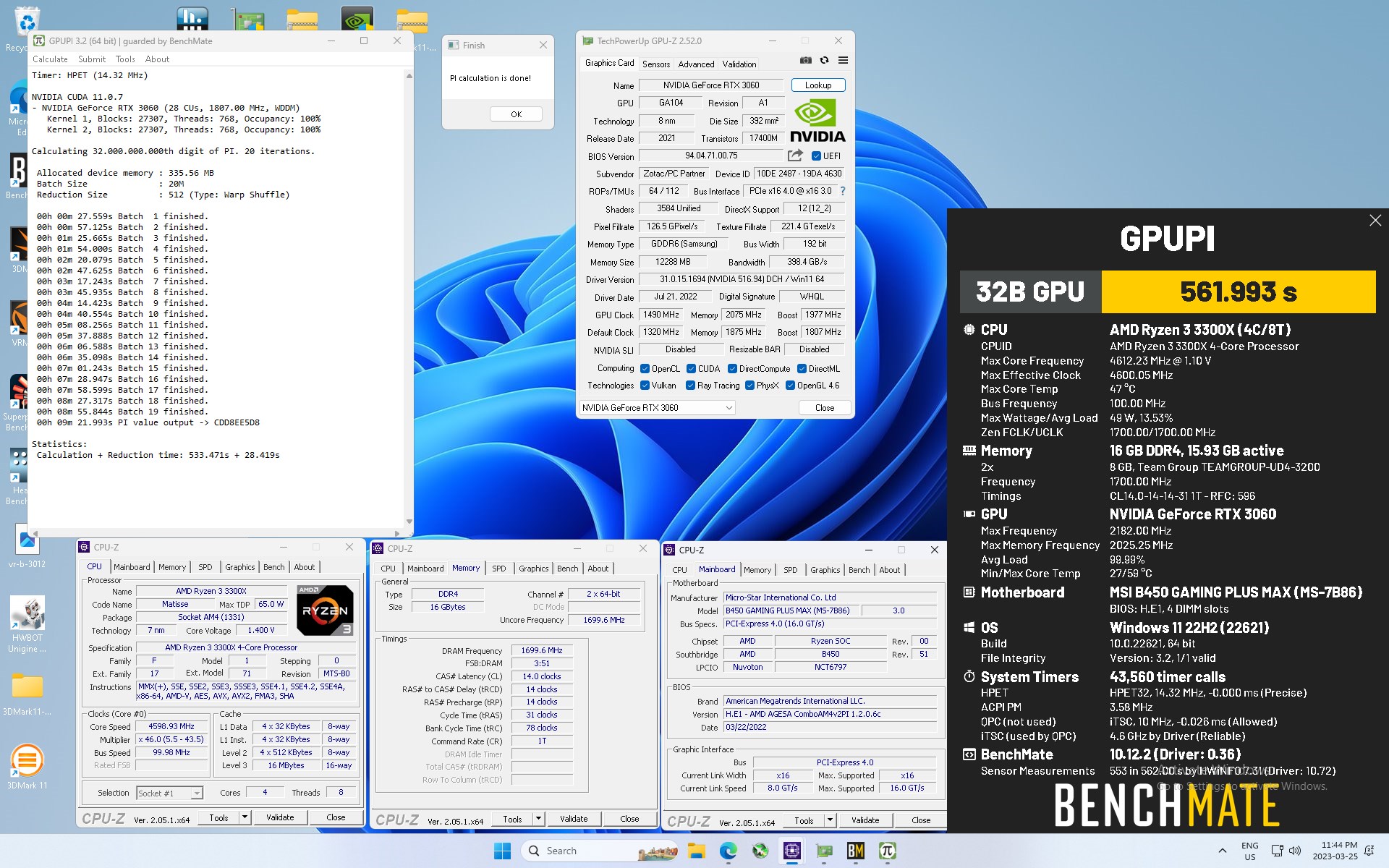Open the GPU-Z graphics card selector dropdown
This screenshot has width=1389, height=868.
(x=658, y=408)
